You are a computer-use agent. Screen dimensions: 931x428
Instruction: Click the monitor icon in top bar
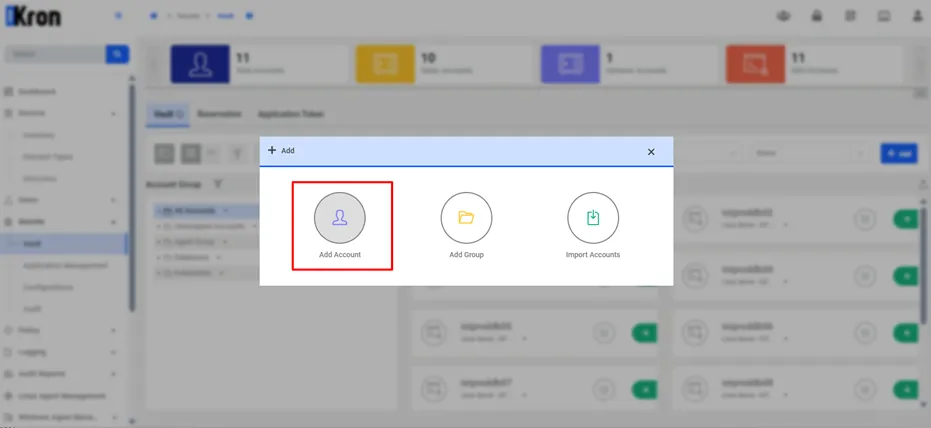(884, 17)
